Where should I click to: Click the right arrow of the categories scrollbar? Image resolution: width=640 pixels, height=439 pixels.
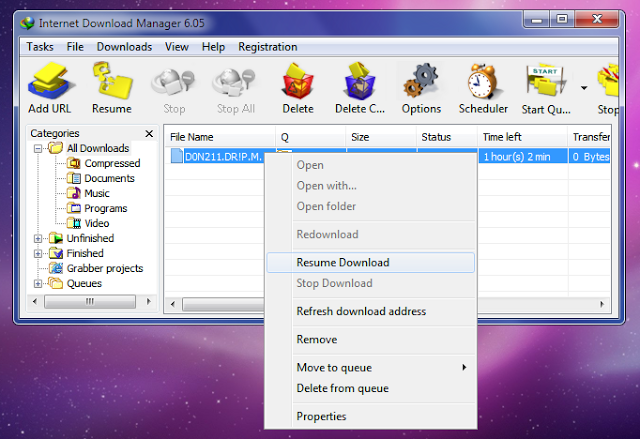(149, 302)
